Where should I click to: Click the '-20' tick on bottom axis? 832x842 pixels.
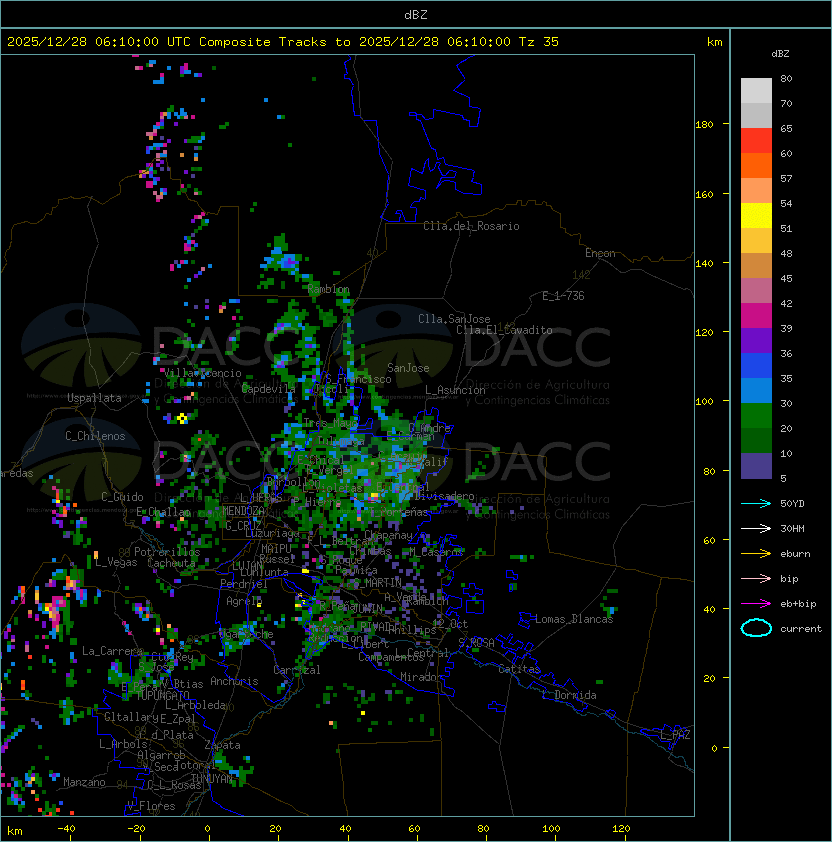click(136, 829)
